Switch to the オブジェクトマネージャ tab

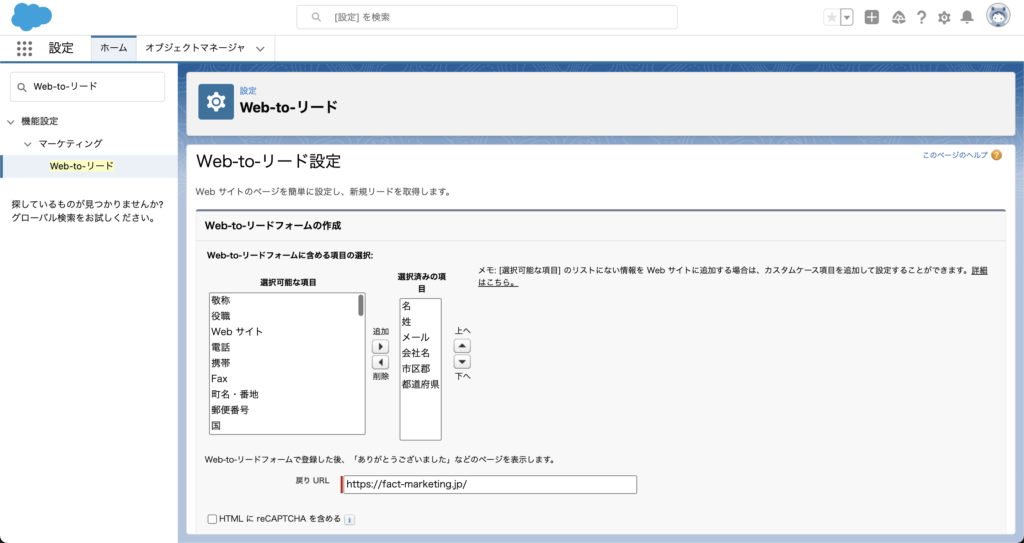(195, 48)
